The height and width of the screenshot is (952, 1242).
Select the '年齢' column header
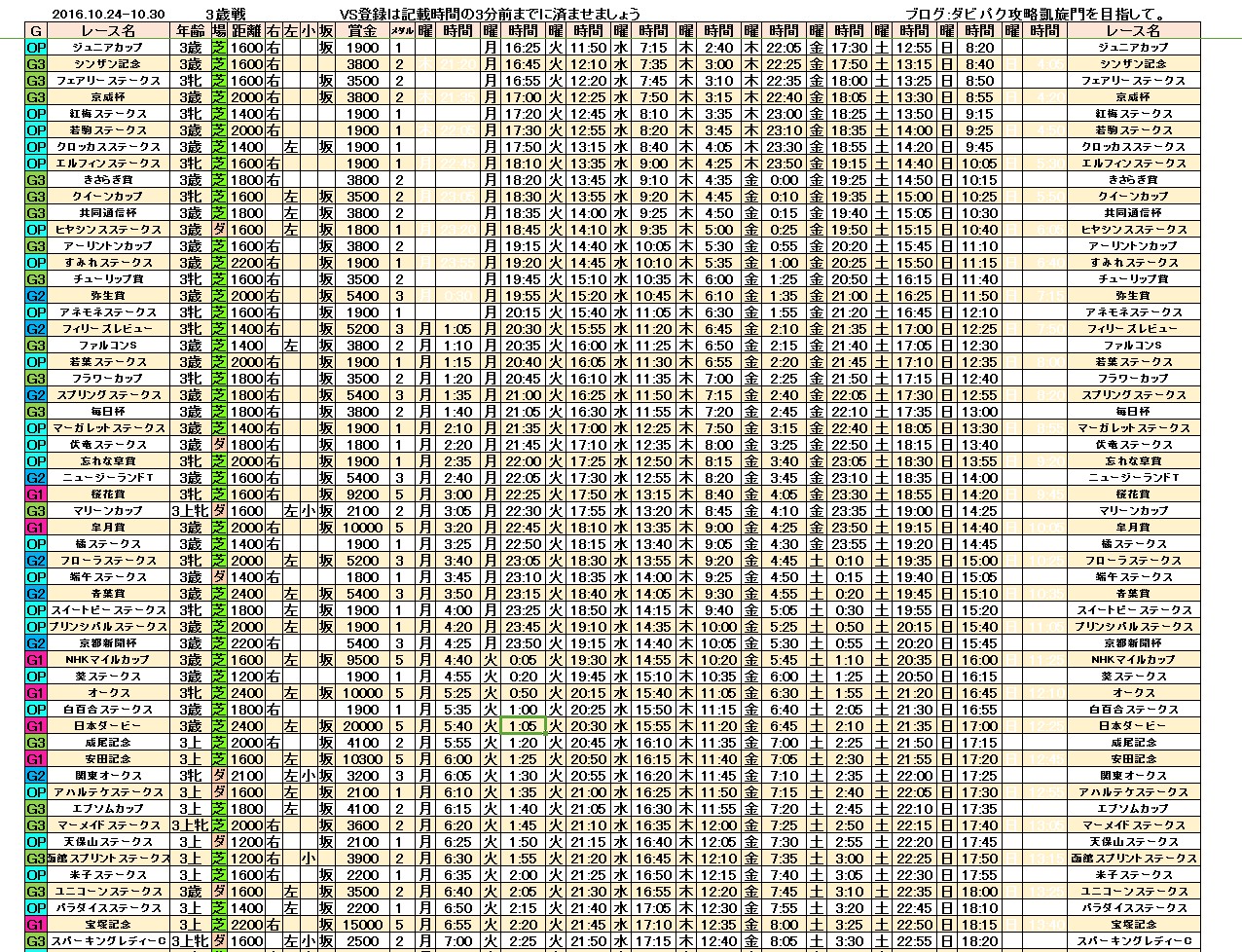click(x=191, y=31)
